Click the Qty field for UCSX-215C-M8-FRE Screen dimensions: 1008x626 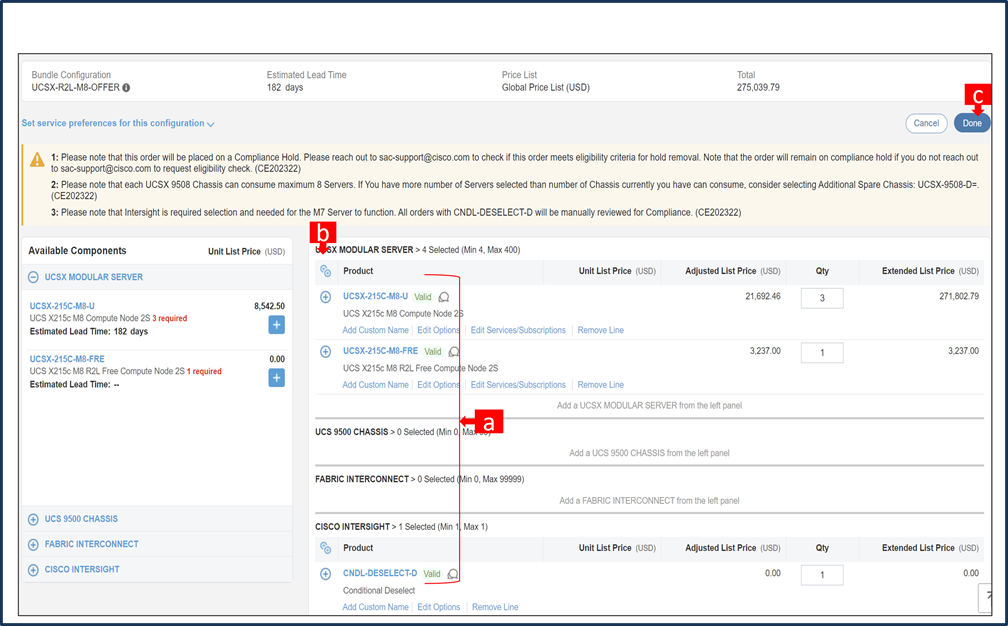click(x=822, y=353)
